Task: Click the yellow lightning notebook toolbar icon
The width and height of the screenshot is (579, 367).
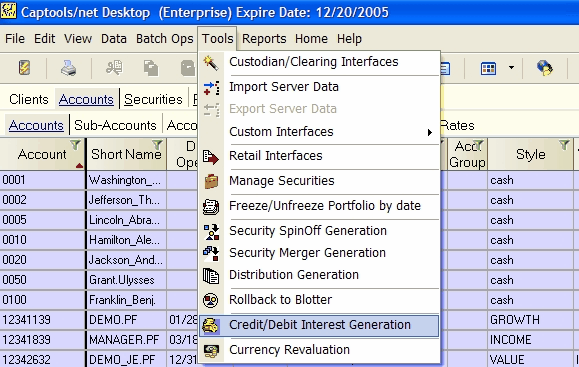Action: pos(24,68)
